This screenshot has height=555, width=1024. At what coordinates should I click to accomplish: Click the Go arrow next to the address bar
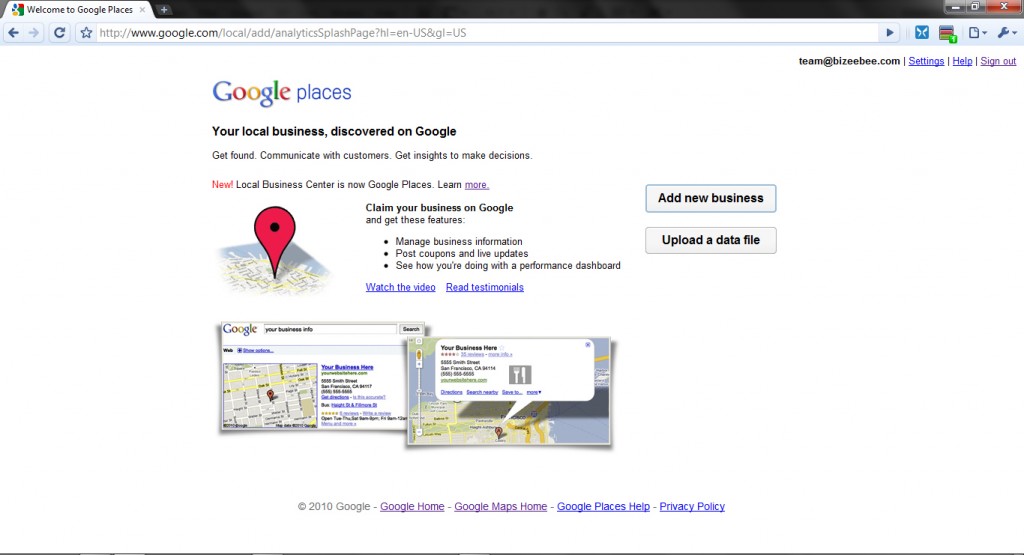pos(889,33)
